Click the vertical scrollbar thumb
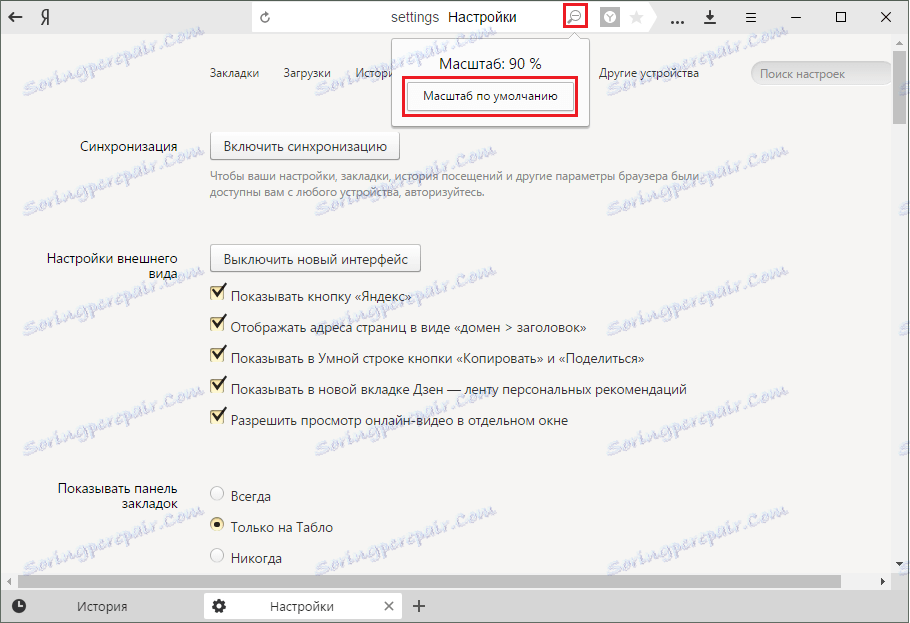The height and width of the screenshot is (623, 910). [899, 87]
